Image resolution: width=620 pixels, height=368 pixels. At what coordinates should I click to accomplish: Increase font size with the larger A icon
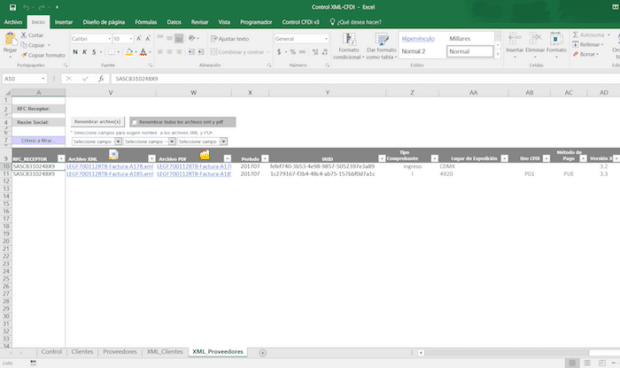139,38
